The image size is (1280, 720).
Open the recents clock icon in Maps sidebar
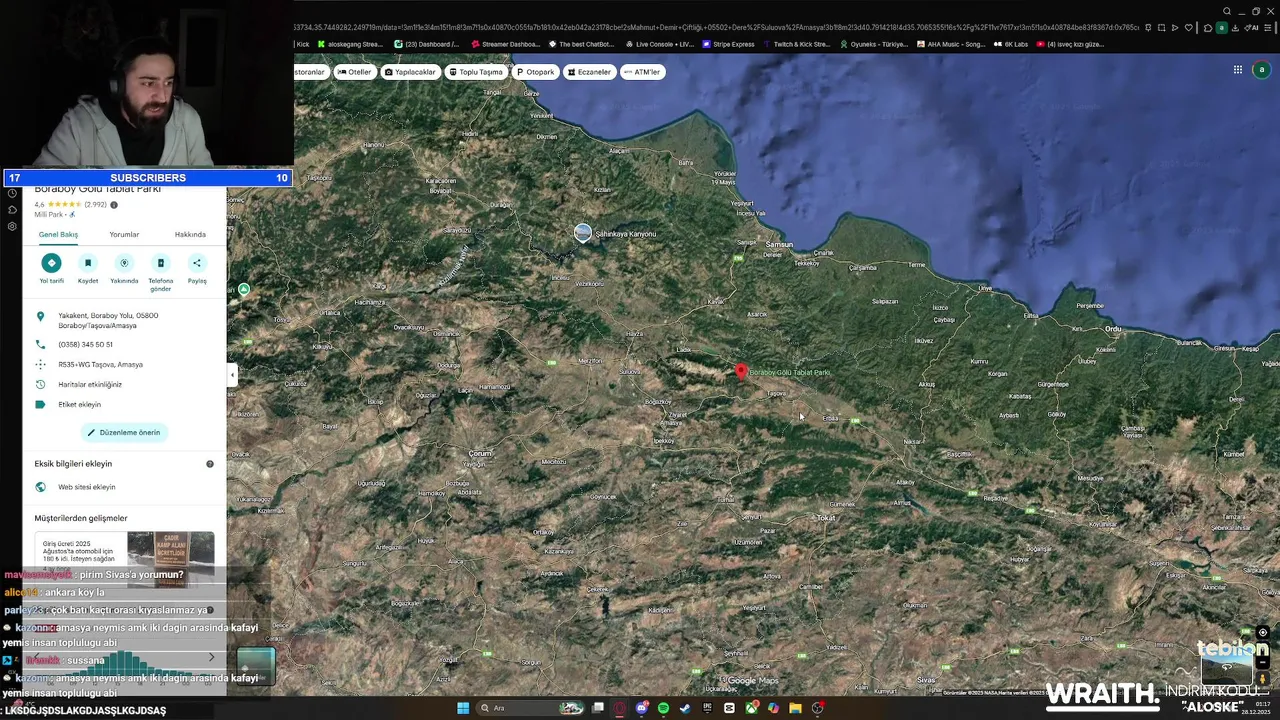point(12,193)
